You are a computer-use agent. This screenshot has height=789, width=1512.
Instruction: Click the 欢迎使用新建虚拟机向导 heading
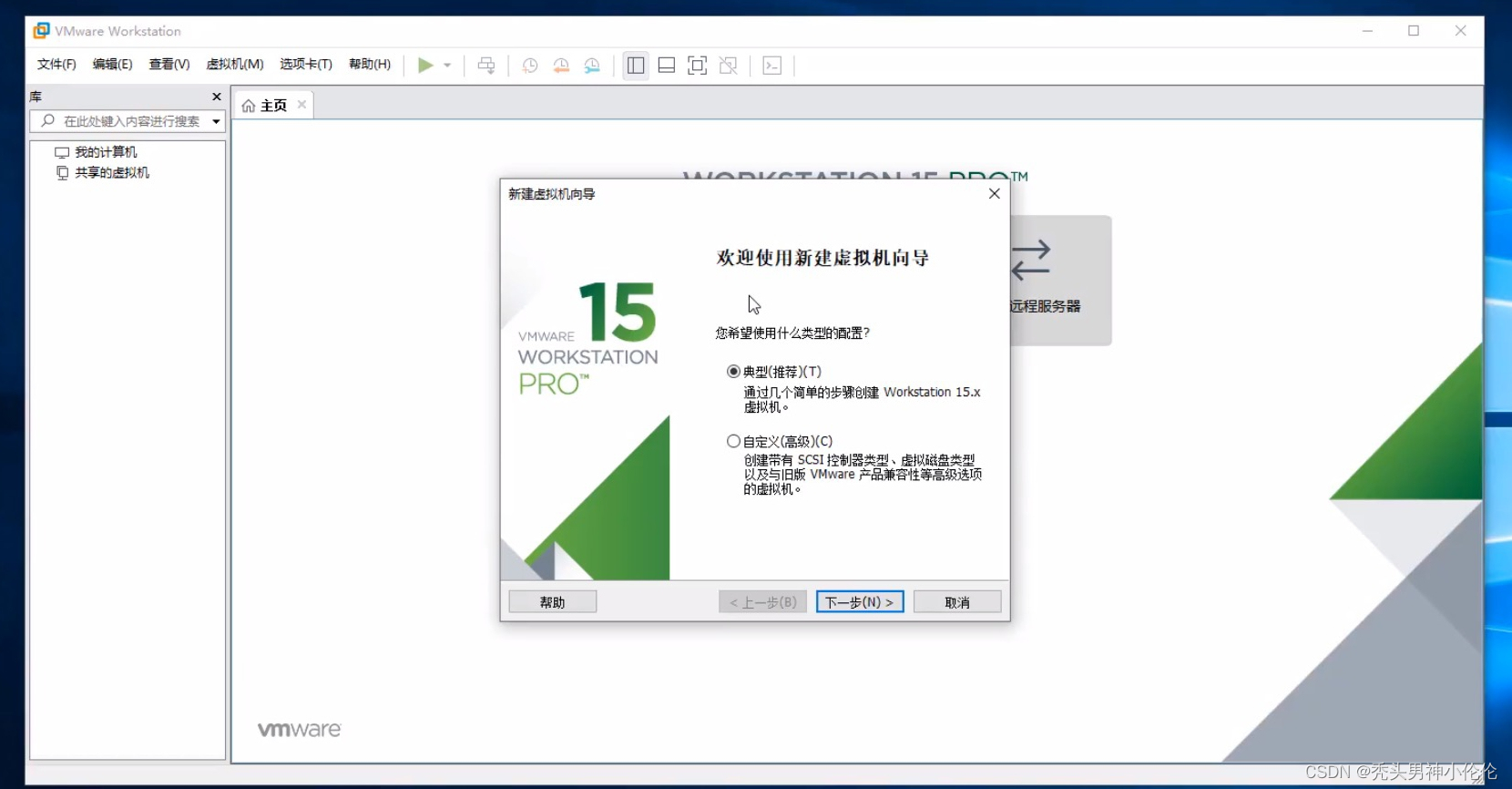(822, 258)
